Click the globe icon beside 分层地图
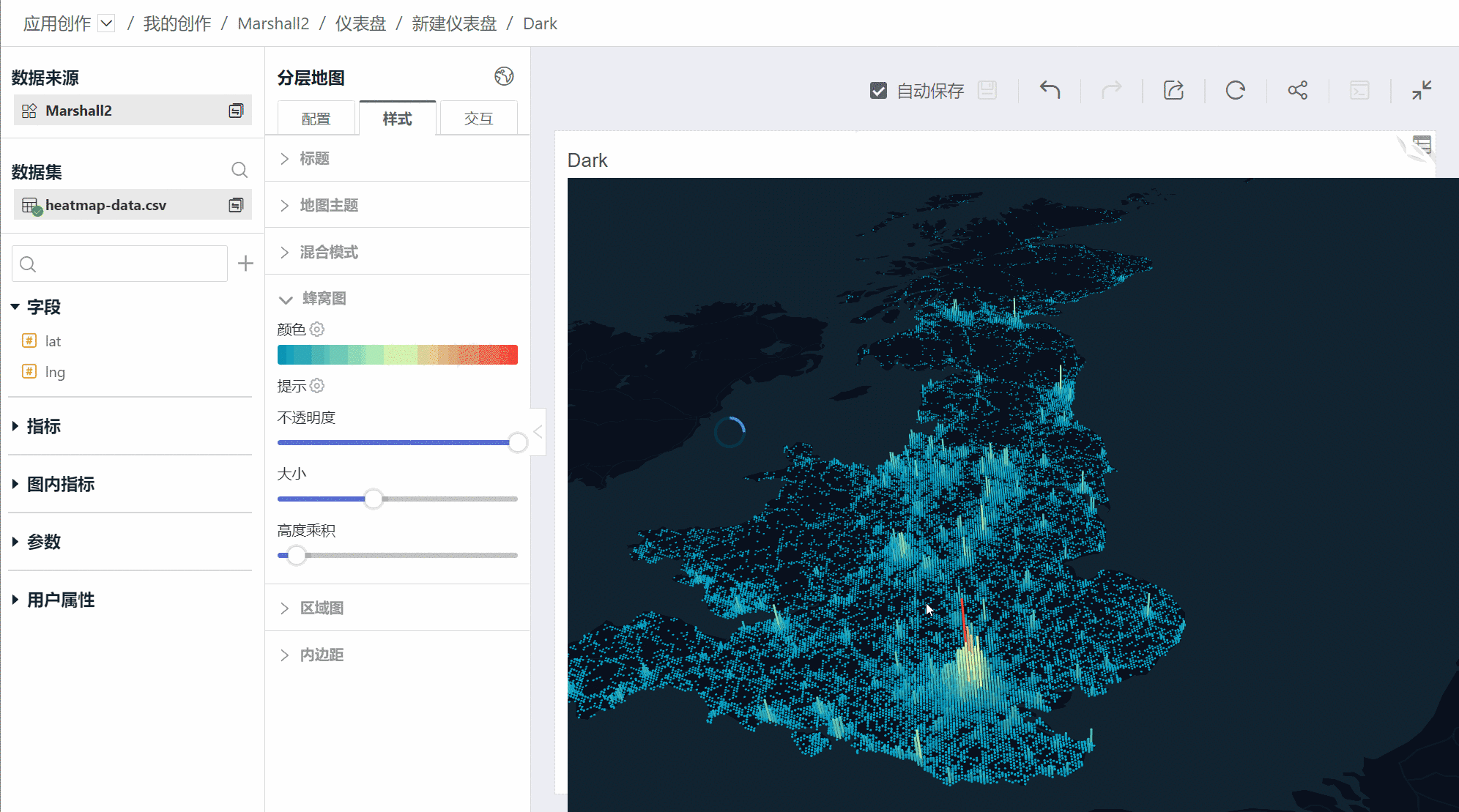 tap(504, 76)
